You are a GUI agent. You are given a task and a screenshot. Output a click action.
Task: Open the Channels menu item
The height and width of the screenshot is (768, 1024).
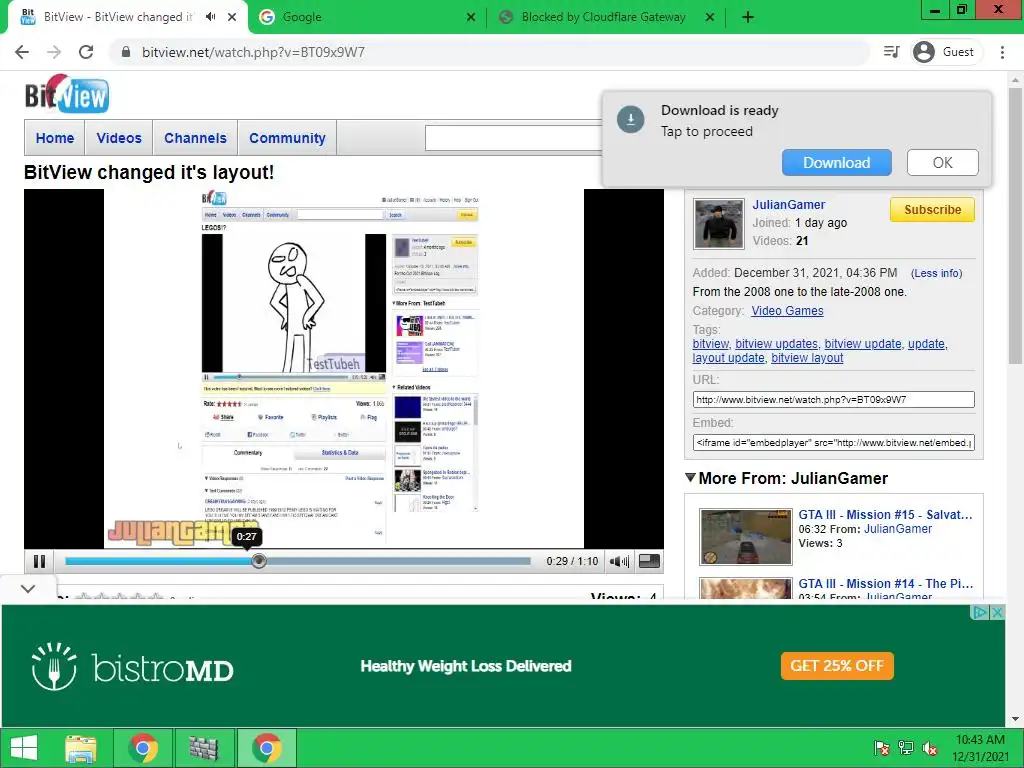pyautogui.click(x=195, y=138)
